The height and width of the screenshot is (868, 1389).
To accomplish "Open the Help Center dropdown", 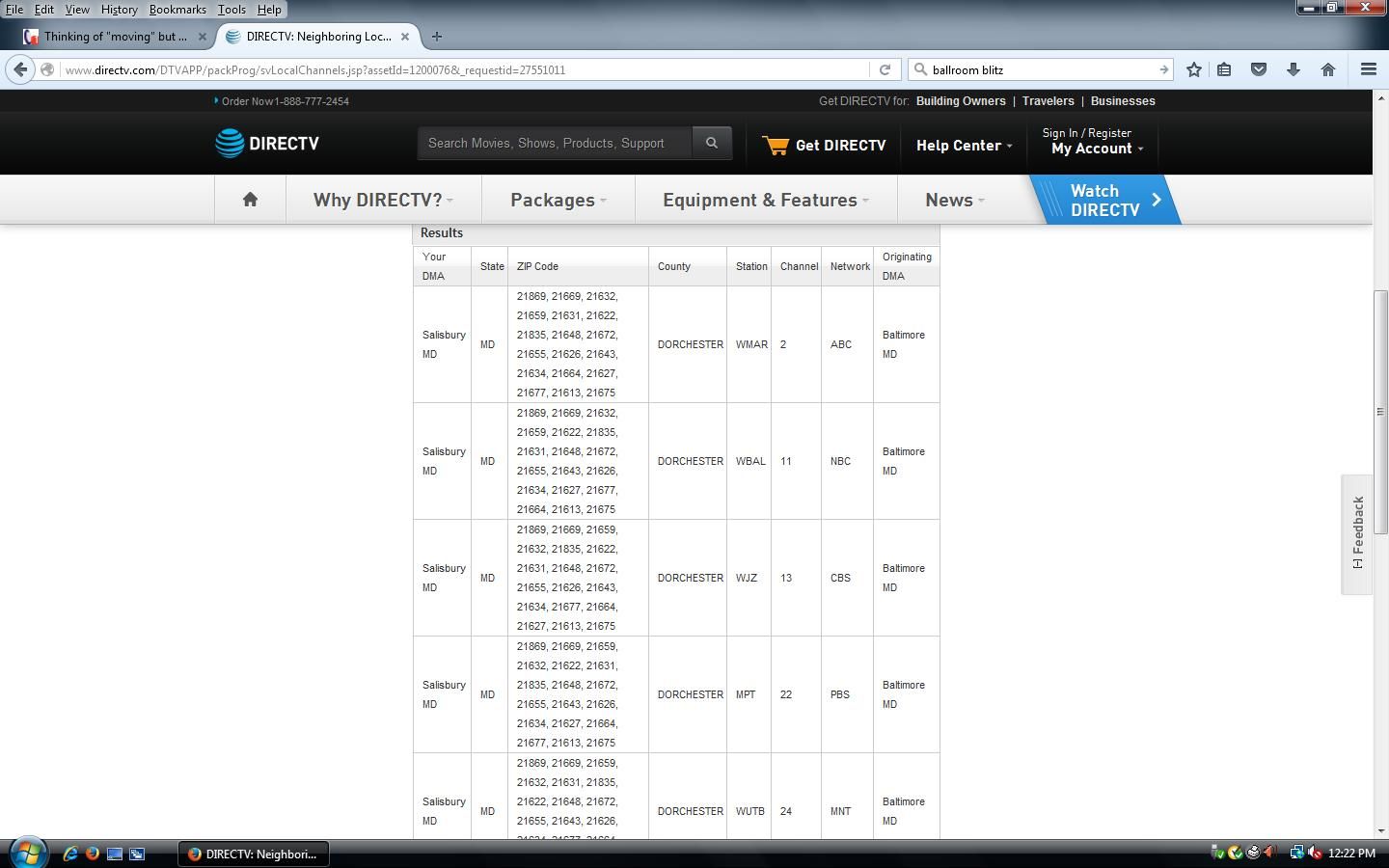I will (x=964, y=145).
